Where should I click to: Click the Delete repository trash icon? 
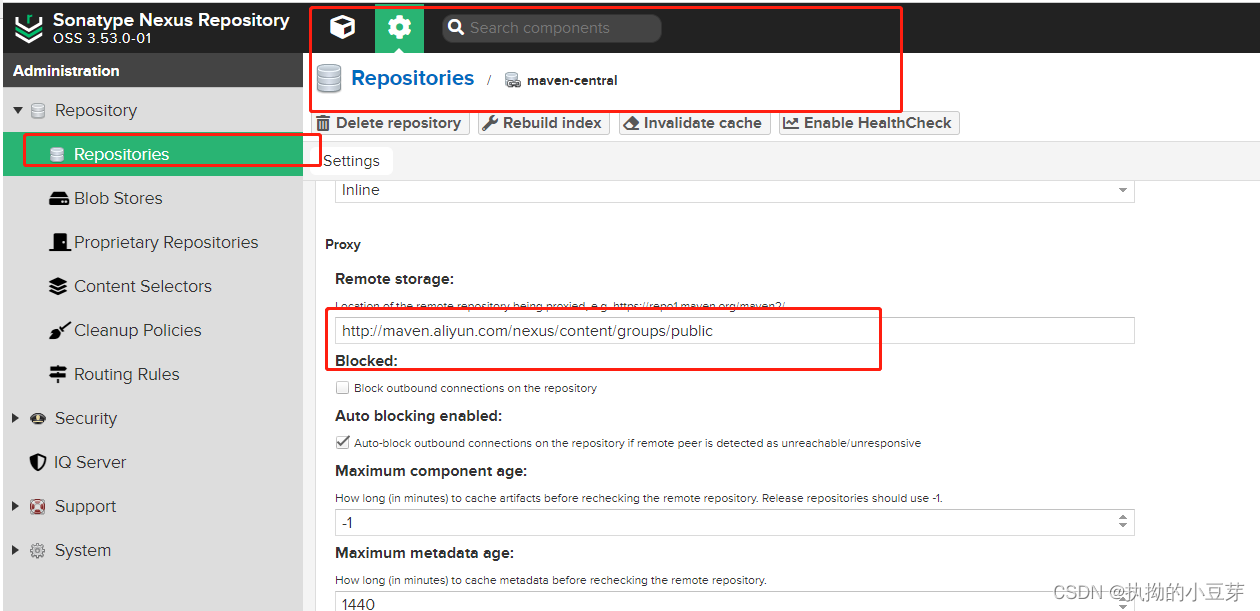(323, 123)
